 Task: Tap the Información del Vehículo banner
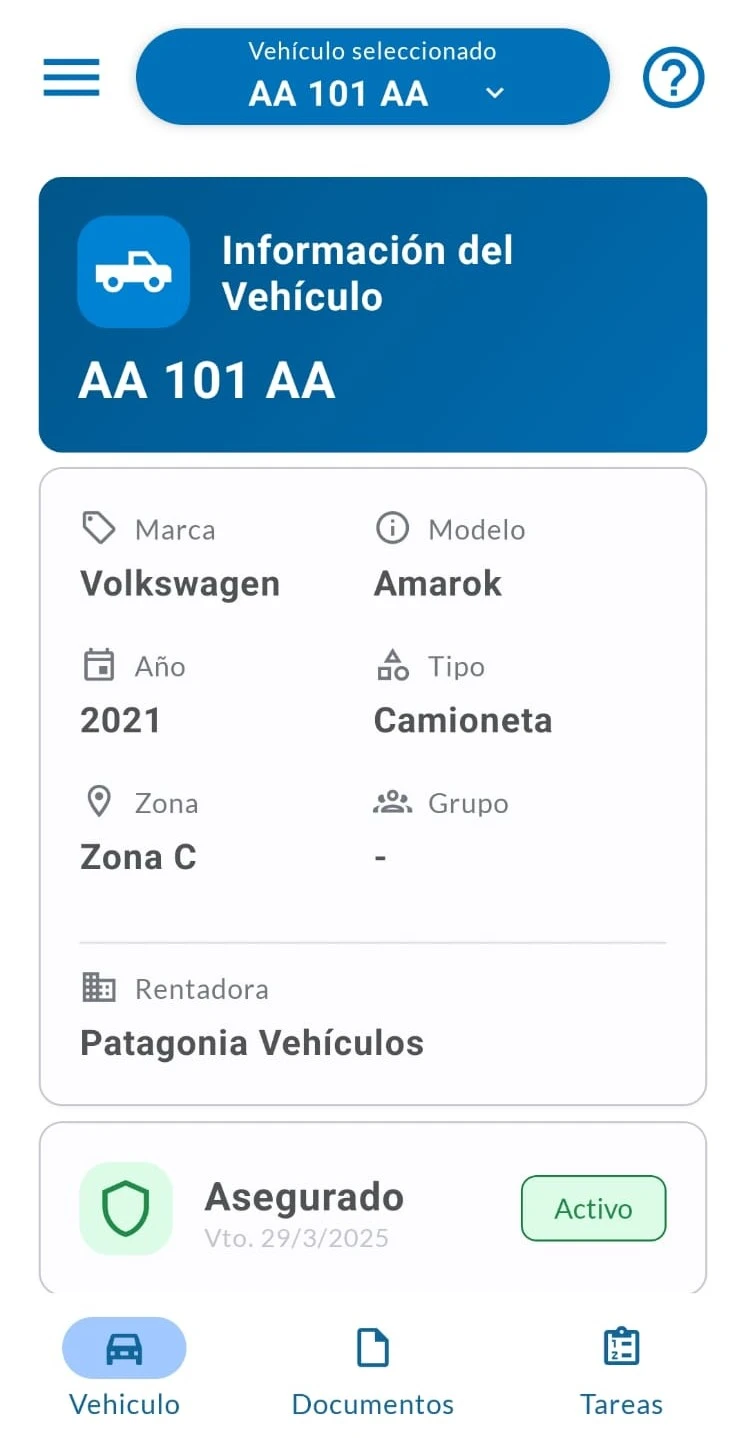coord(372,315)
